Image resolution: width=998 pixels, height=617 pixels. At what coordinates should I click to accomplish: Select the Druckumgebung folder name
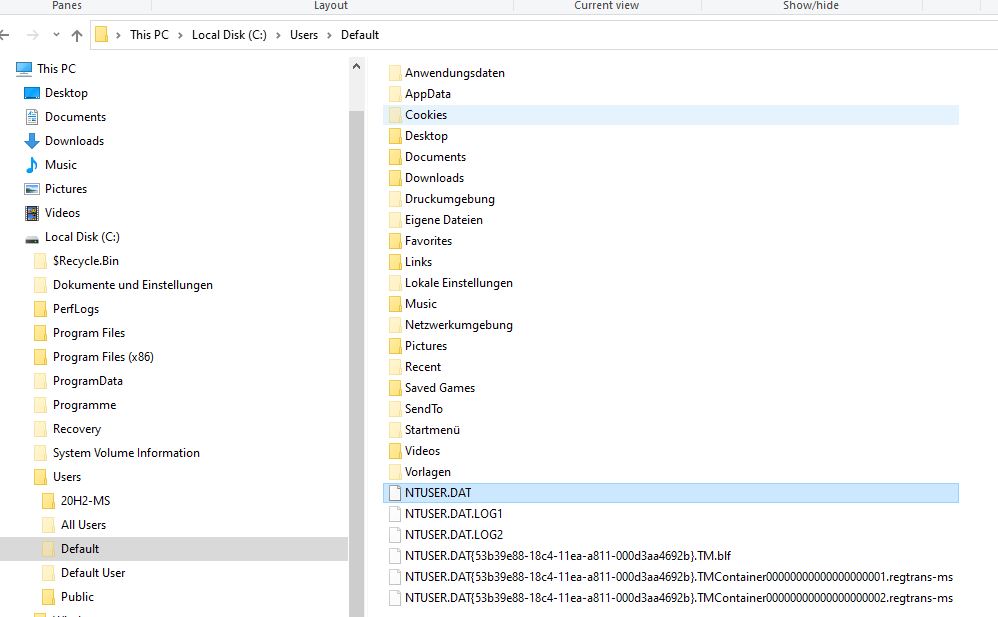(449, 199)
